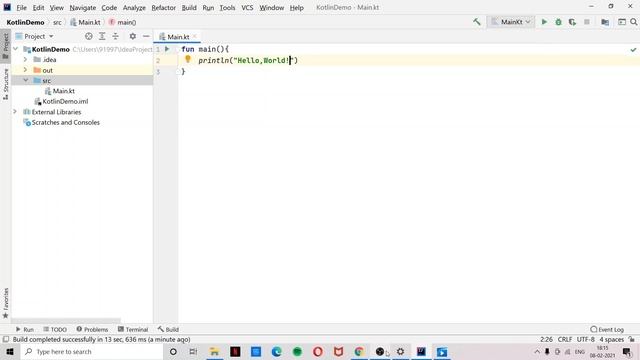Open the Build tool window
Viewport: 640px width, 360px height.
(x=168, y=329)
